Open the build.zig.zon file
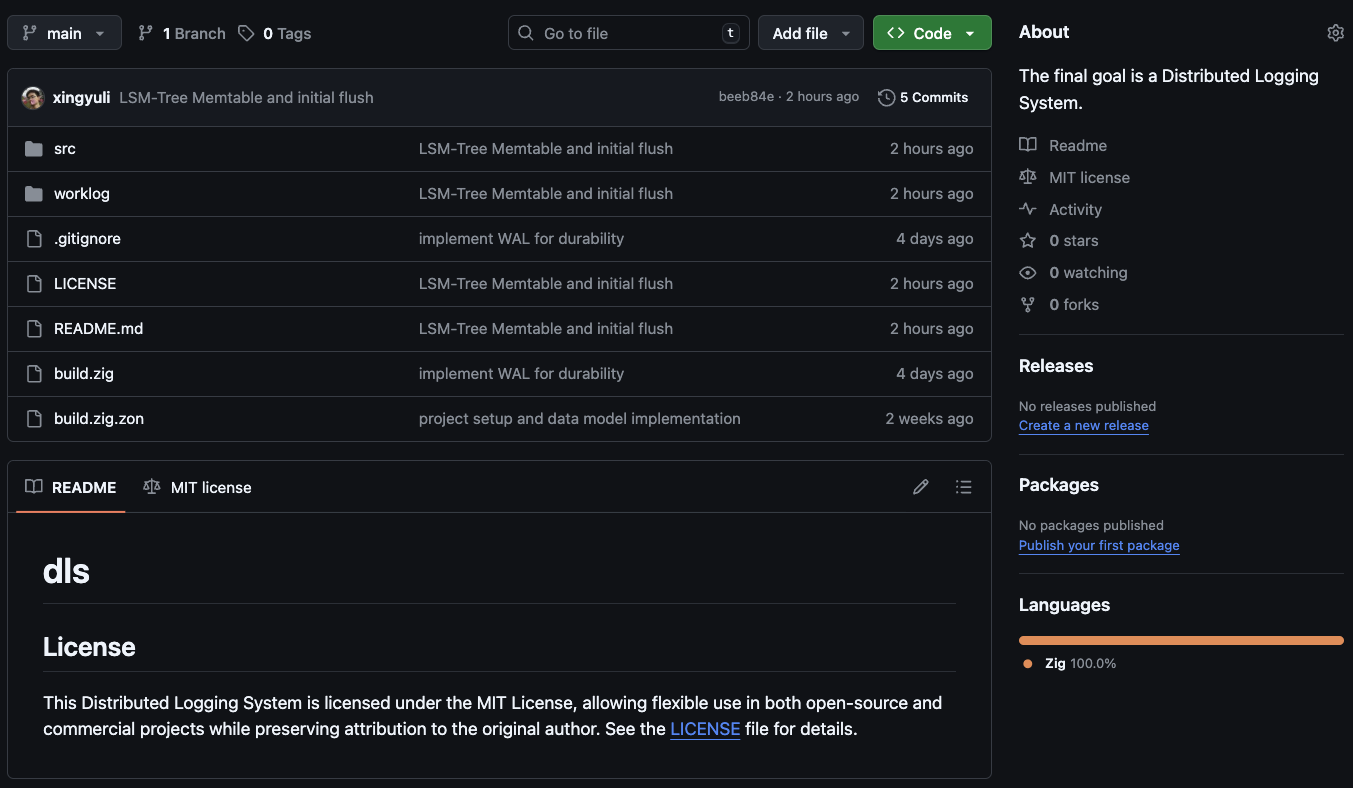 click(99, 419)
